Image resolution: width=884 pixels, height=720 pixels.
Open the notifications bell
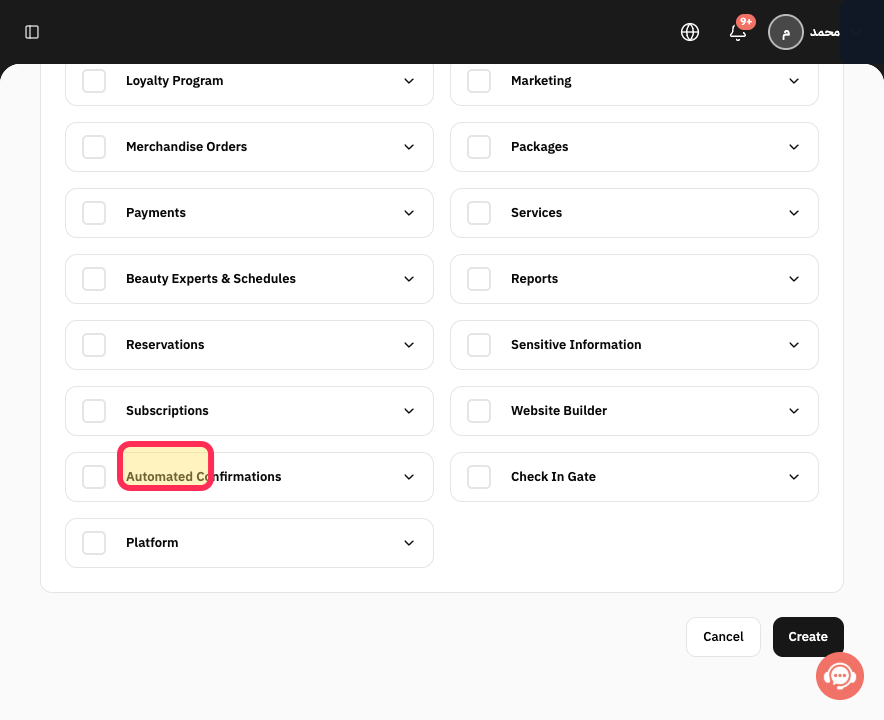pyautogui.click(x=738, y=32)
